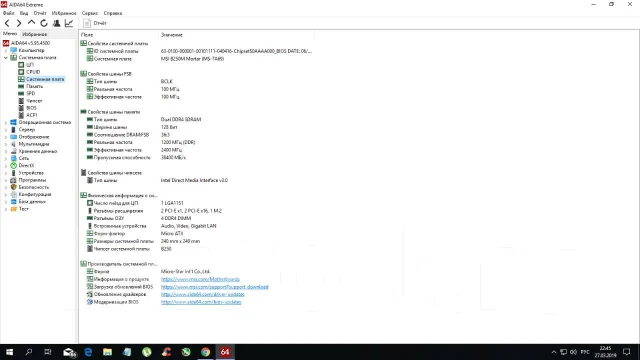The height and width of the screenshot is (360, 640).
Task: Open the Сервис menu
Action: (90, 13)
